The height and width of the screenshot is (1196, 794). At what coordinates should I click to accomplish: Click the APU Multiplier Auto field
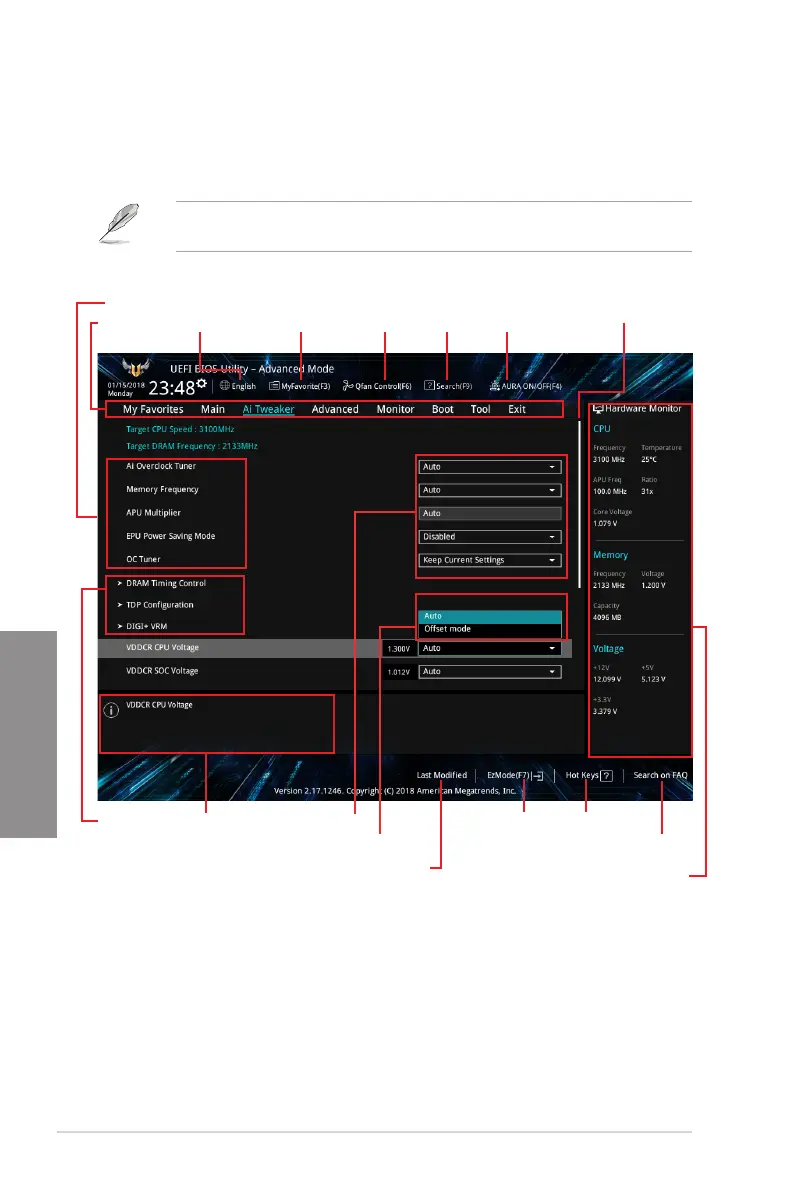pos(490,513)
